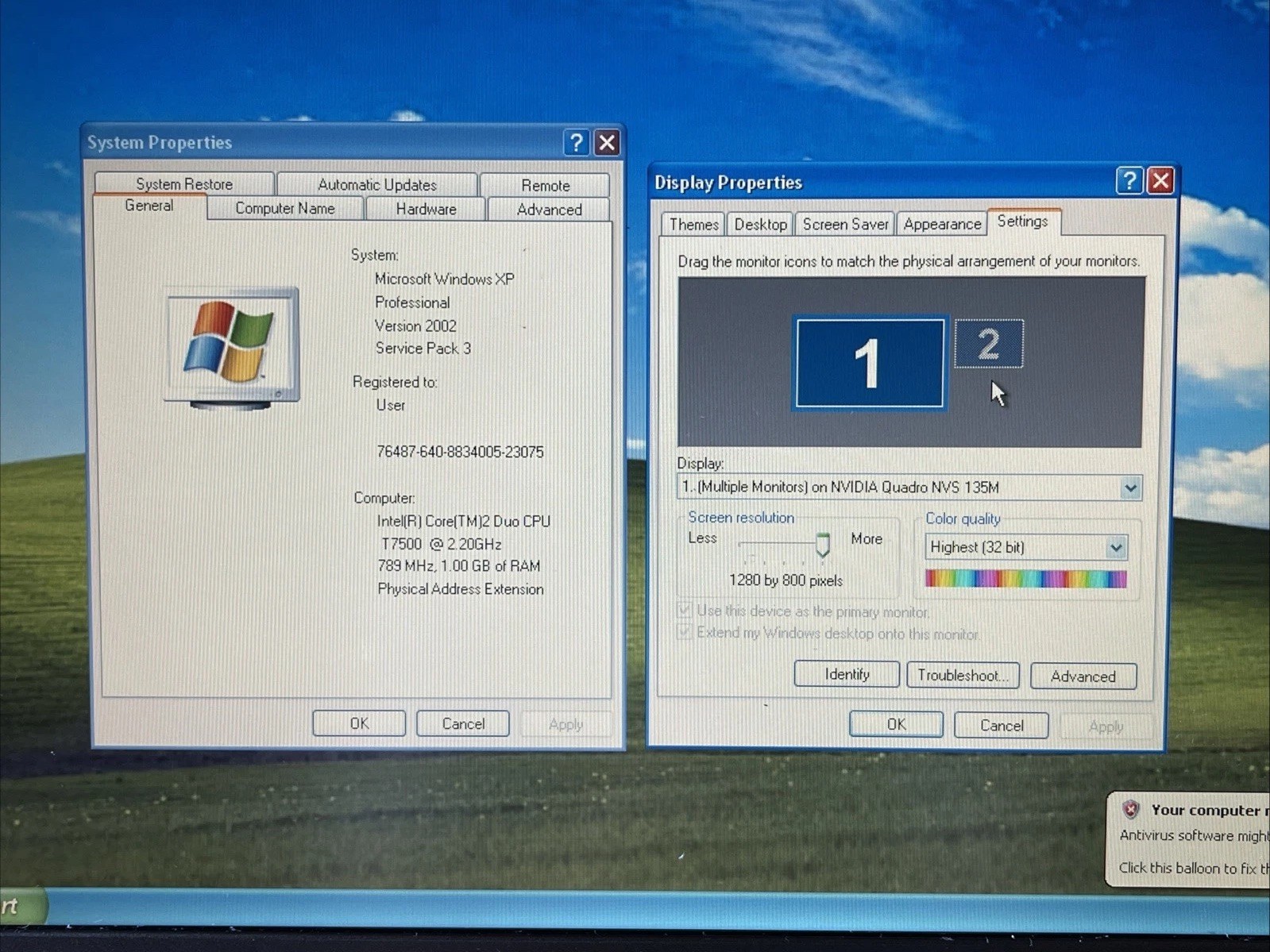Image resolution: width=1270 pixels, height=952 pixels.
Task: Click the help question mark in Display Properties
Action: coord(1129,181)
